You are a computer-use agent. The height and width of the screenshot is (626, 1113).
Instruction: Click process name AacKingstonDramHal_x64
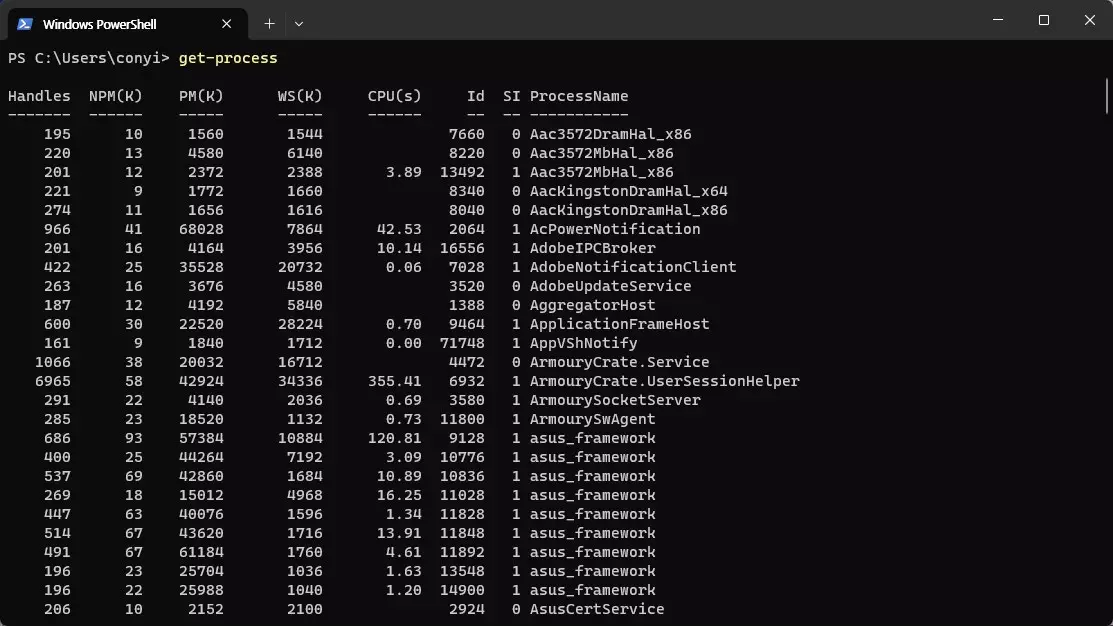point(628,192)
